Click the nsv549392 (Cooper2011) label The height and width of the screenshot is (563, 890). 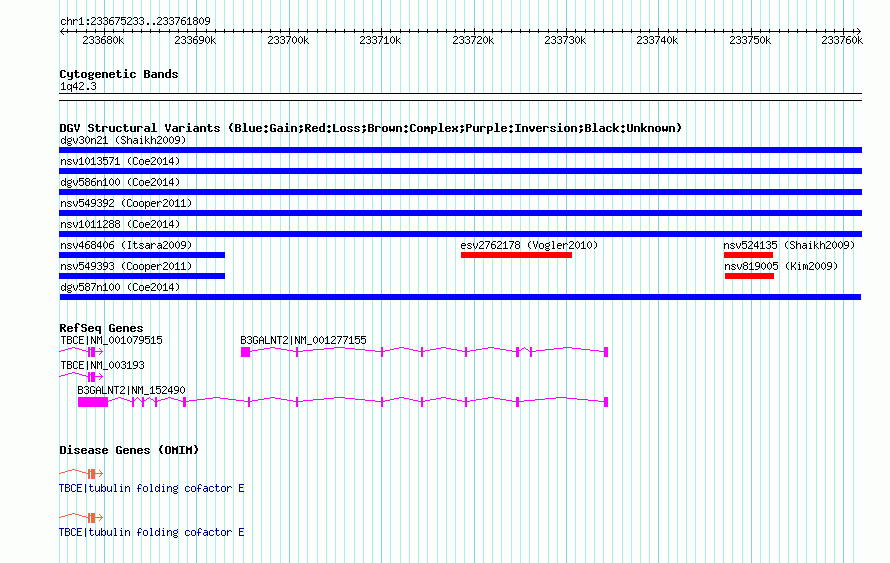tap(126, 203)
